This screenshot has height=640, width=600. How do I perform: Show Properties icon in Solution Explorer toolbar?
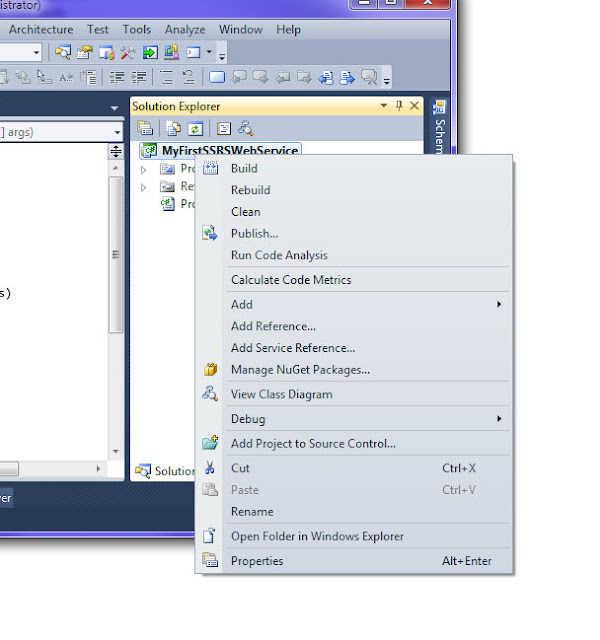coord(145,129)
